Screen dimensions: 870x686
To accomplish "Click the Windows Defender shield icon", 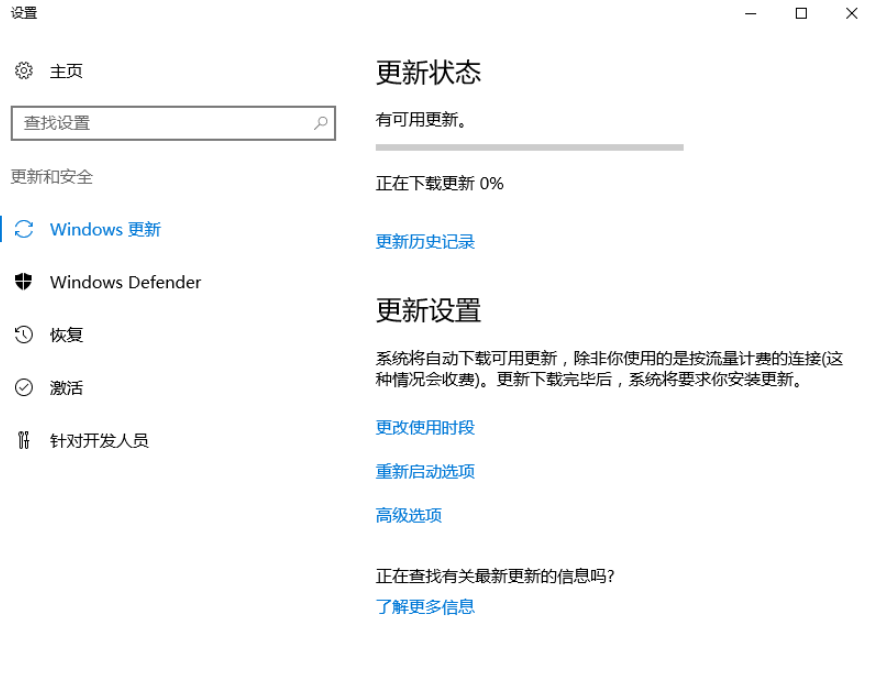I will pos(23,282).
